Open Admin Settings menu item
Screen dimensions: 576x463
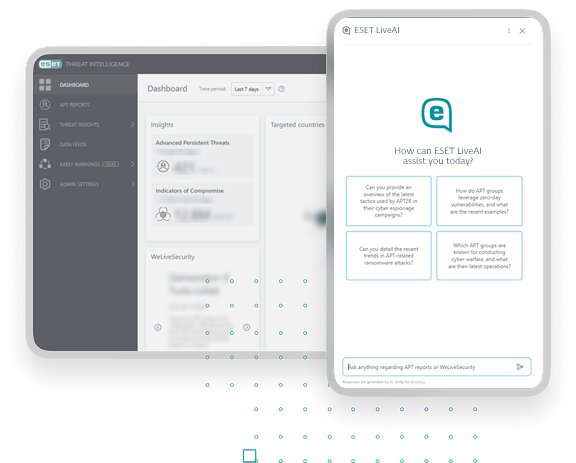[85, 184]
